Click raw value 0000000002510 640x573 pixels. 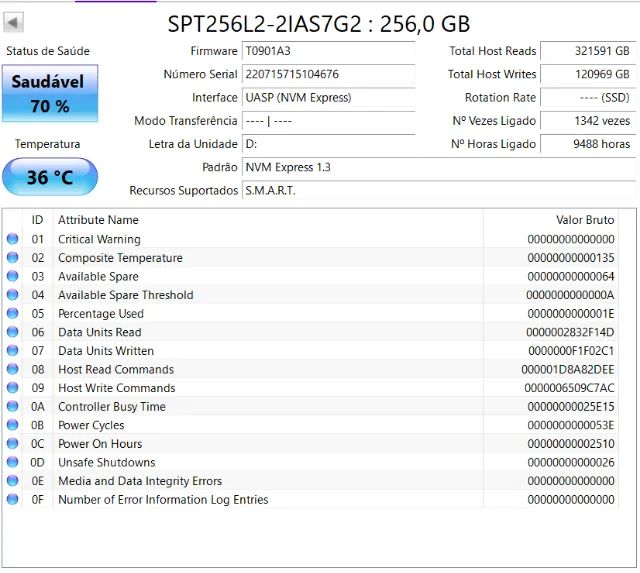tap(571, 444)
